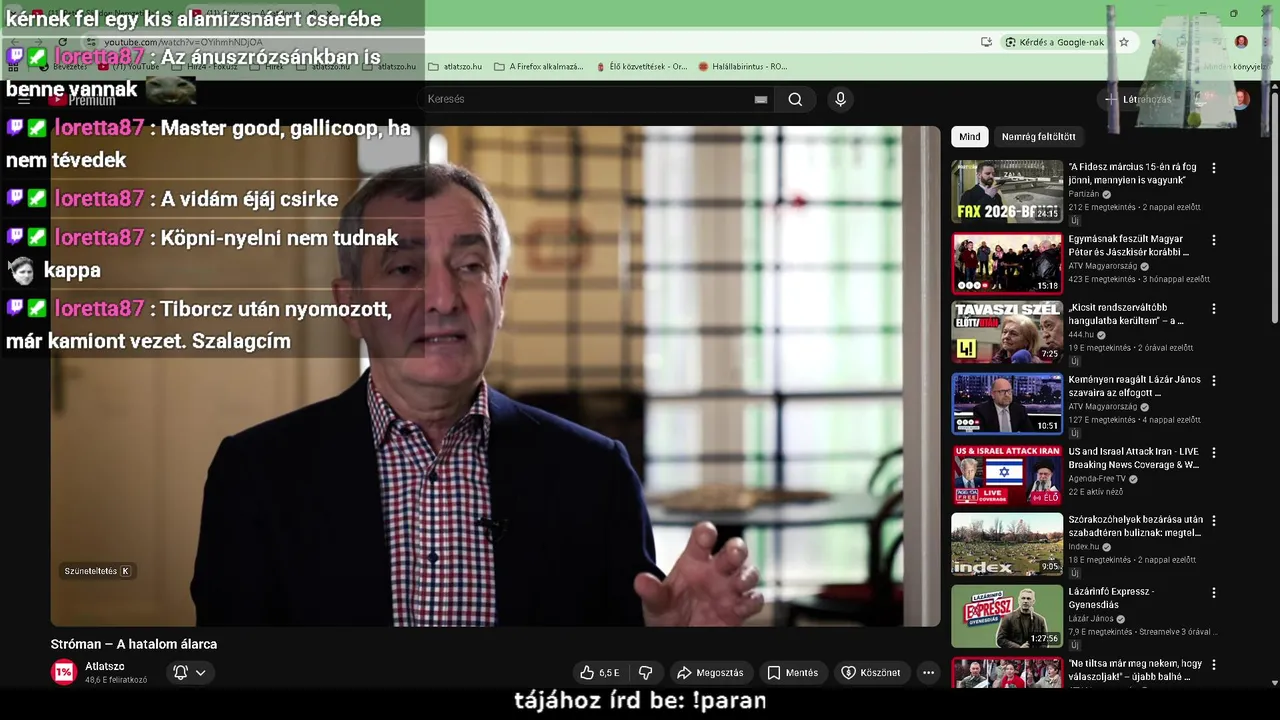Open options menu for the Lázárinfó Expressz video
This screenshot has width=1280, height=720.
pos(1214,593)
